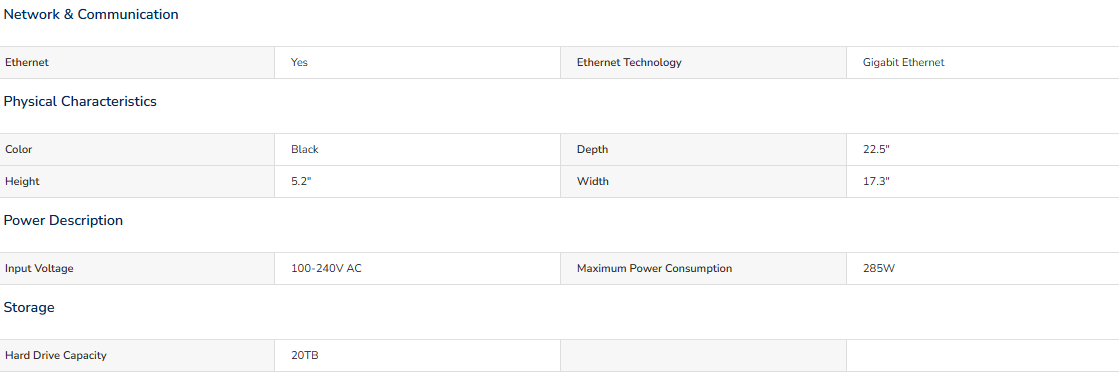Select the Maximum Power Consumption label
The height and width of the screenshot is (379, 1119).
(x=654, y=269)
